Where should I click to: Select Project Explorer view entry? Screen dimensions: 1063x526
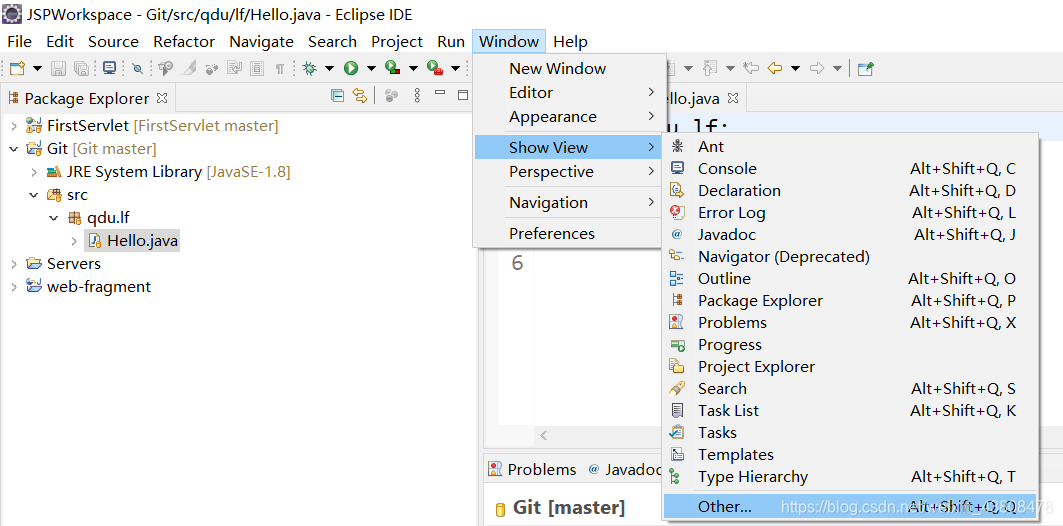pyautogui.click(x=850, y=367)
